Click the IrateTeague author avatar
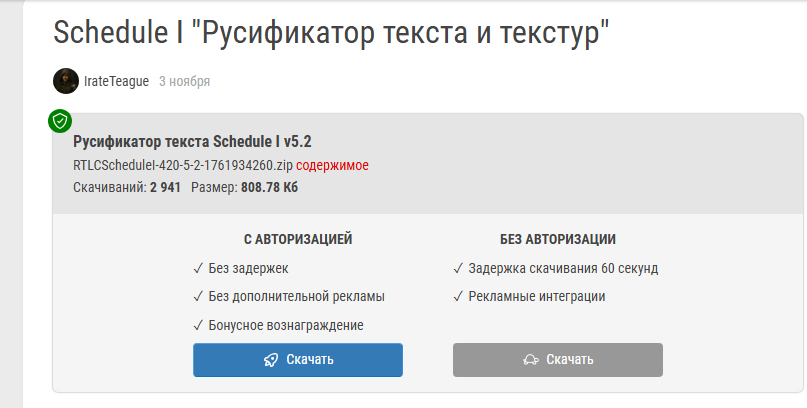Screen dimensions: 807x408 [x=66, y=81]
